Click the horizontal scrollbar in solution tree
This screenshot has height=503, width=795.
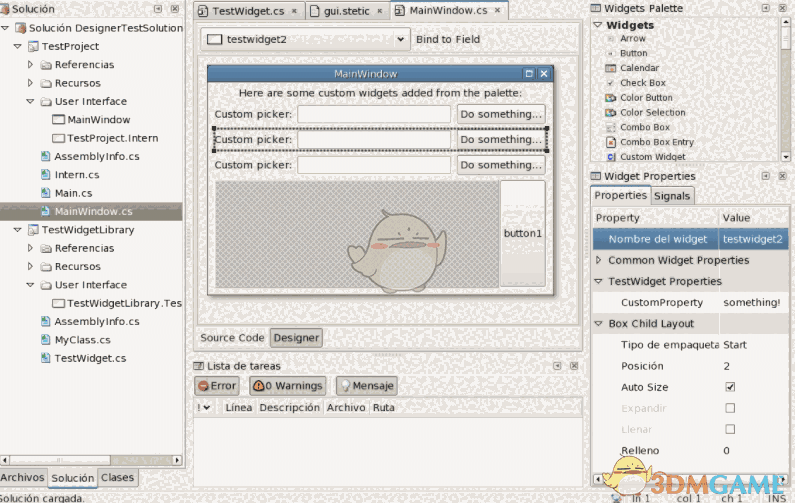click(x=91, y=460)
